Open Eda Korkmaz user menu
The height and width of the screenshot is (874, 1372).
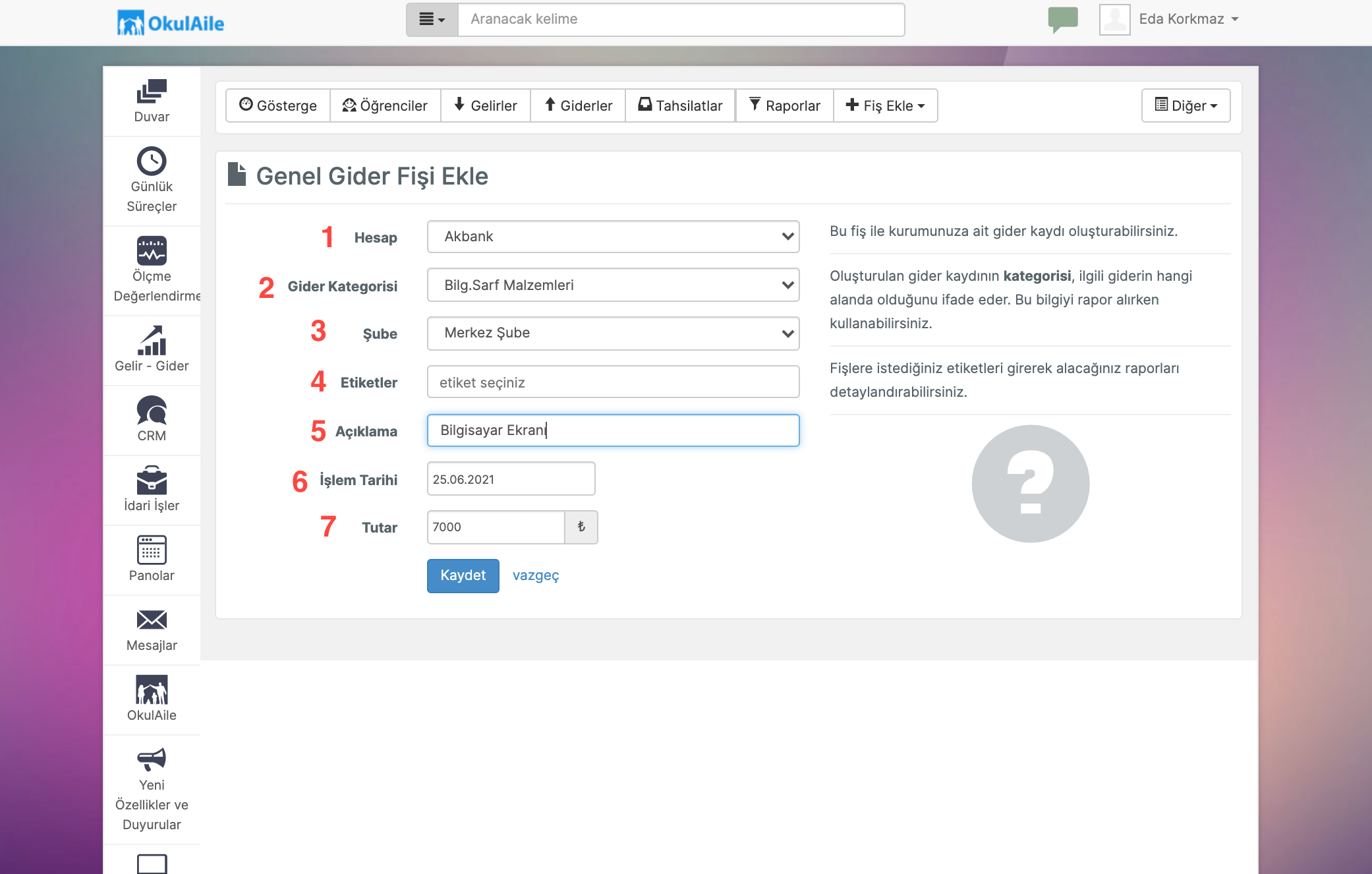1189,19
